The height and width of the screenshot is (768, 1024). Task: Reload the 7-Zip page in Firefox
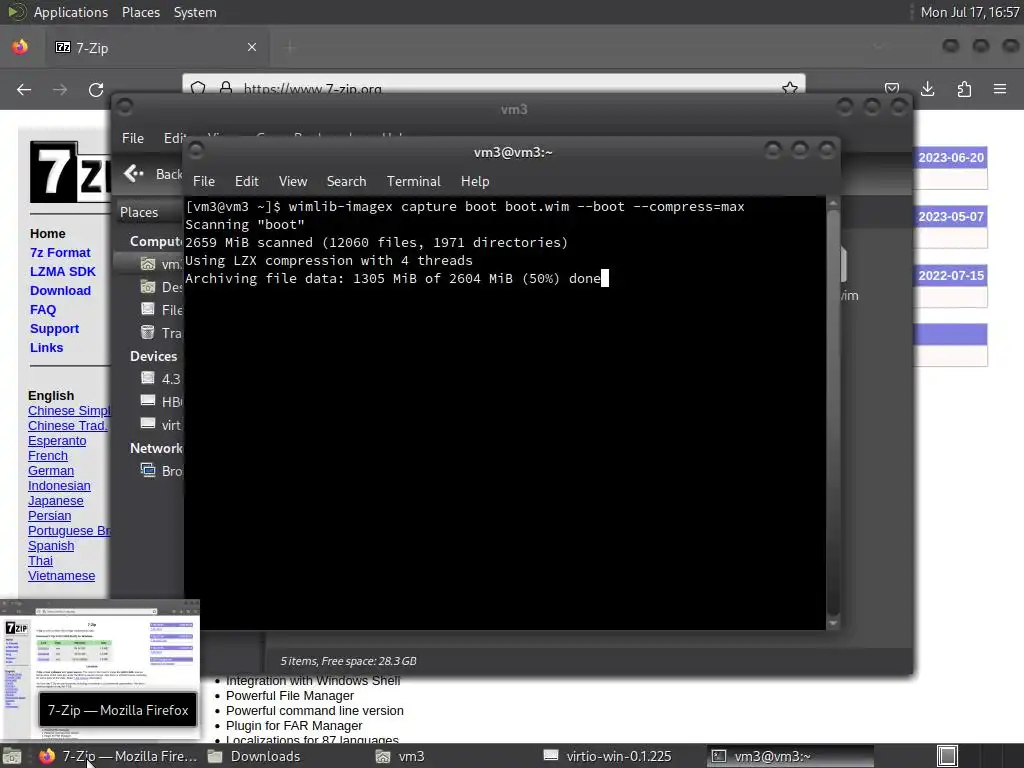click(96, 89)
